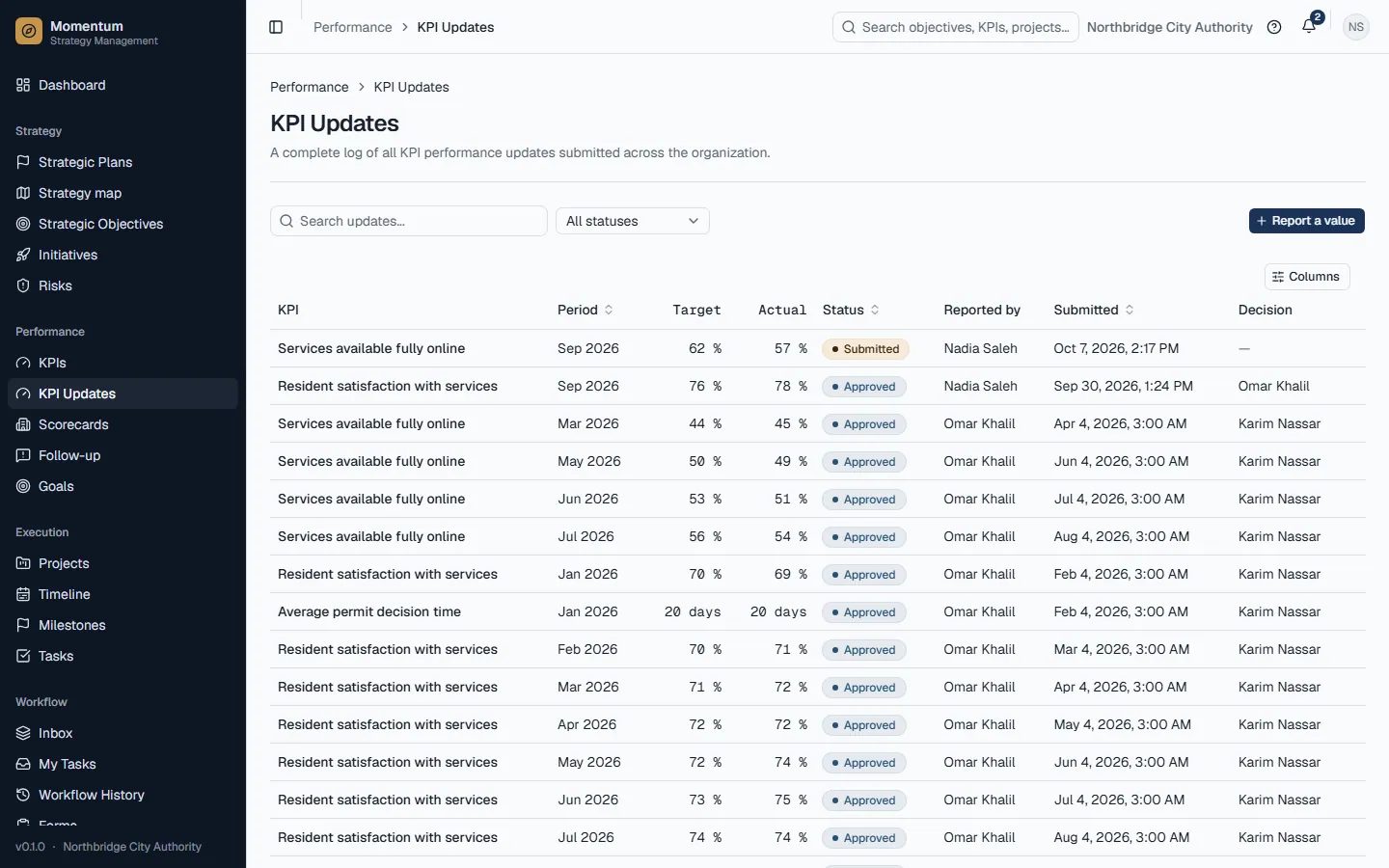Viewport: 1389px width, 868px height.
Task: Click the Dashboard icon in sidebar
Action: point(23,85)
